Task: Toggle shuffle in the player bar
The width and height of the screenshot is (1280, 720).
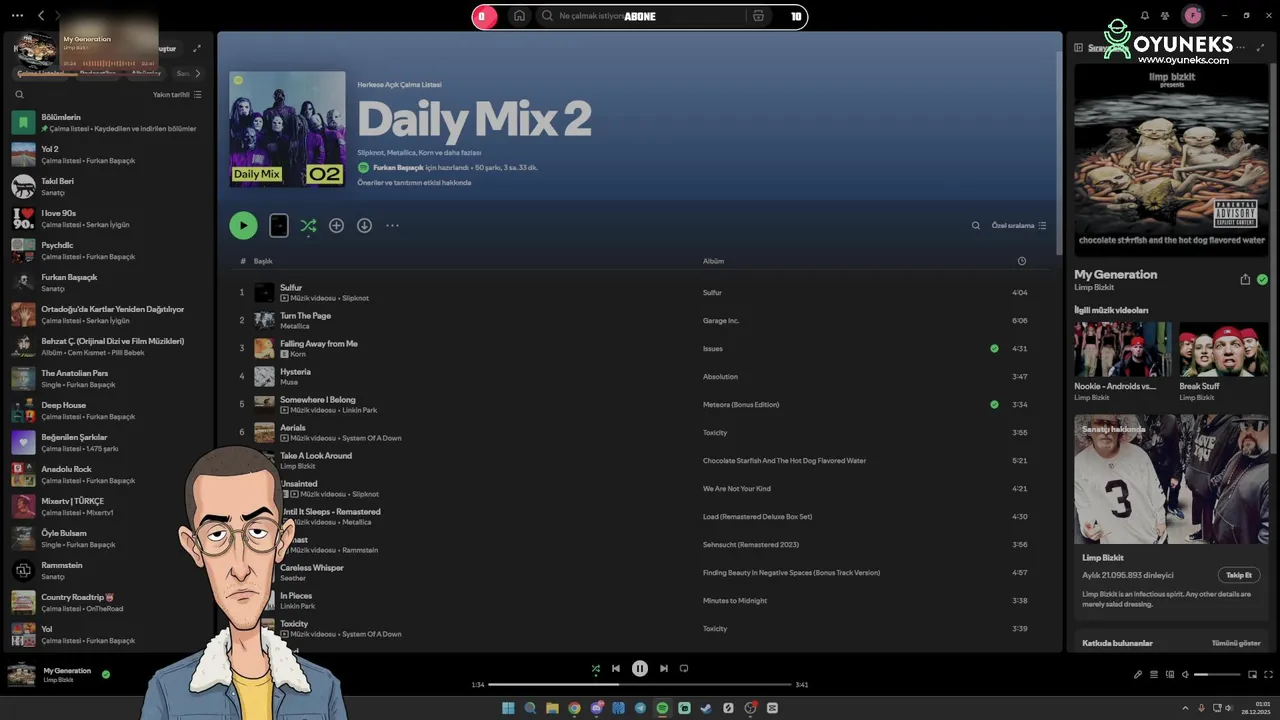Action: (596, 669)
